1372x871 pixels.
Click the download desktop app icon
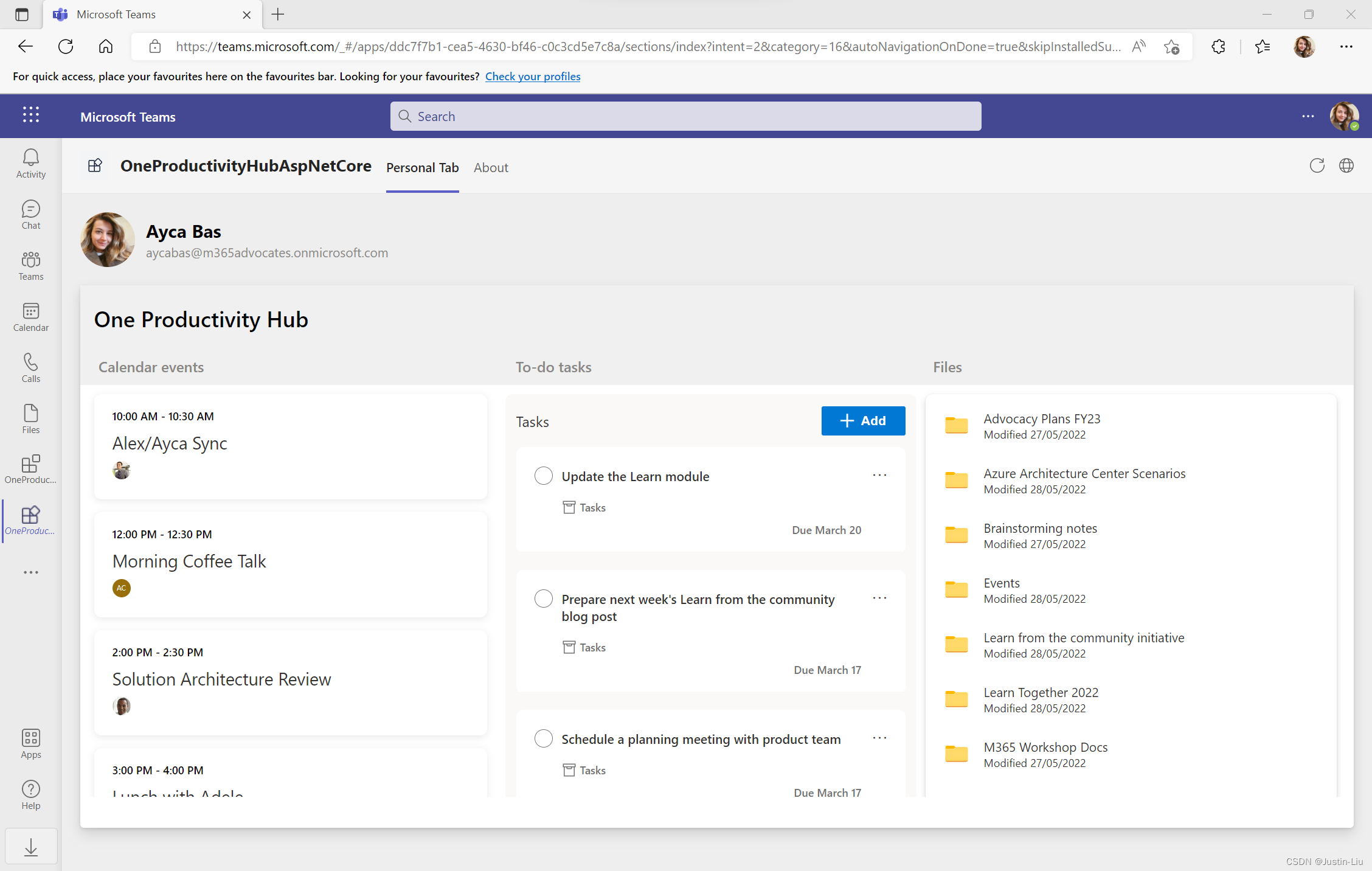click(31, 846)
